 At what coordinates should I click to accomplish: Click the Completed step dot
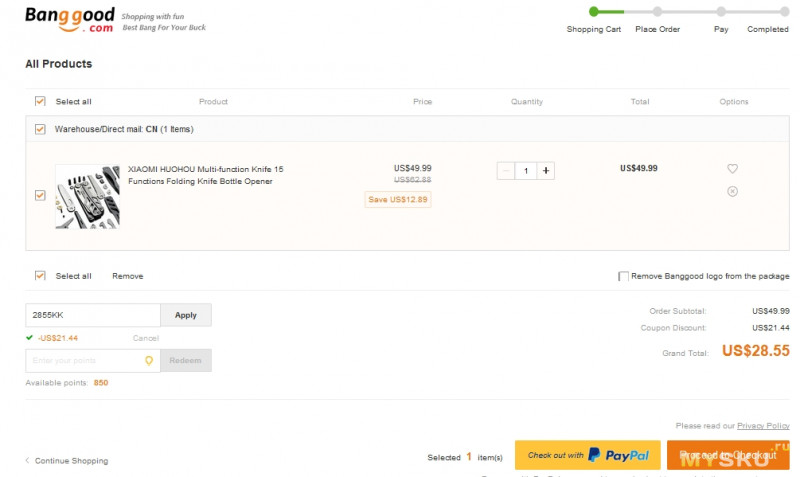pyautogui.click(x=784, y=11)
